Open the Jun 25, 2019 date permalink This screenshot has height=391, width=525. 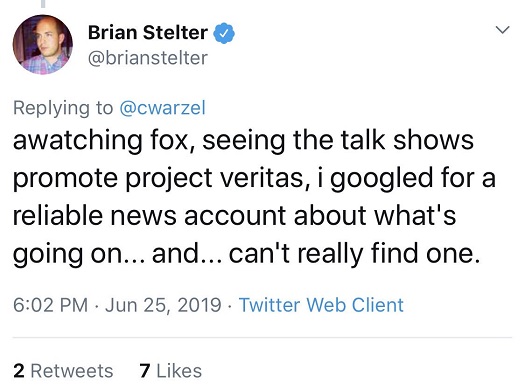(x=163, y=305)
